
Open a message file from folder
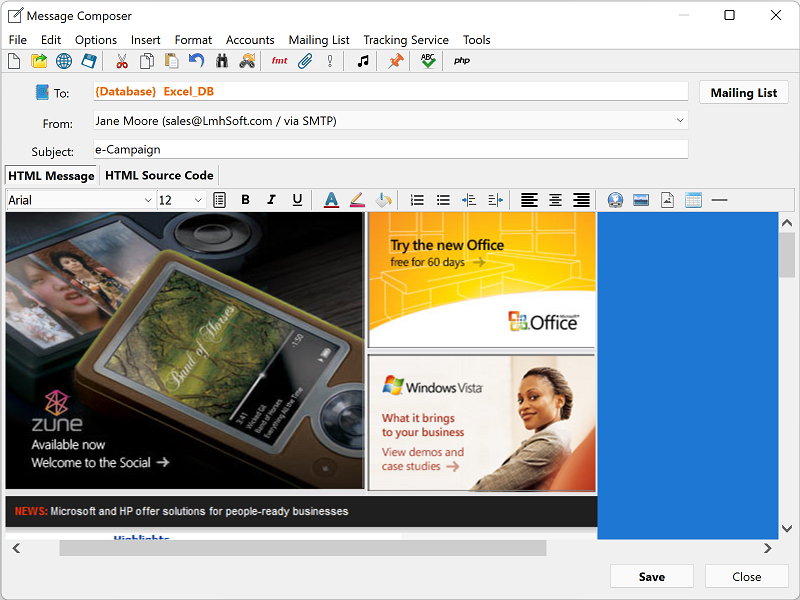pyautogui.click(x=39, y=61)
